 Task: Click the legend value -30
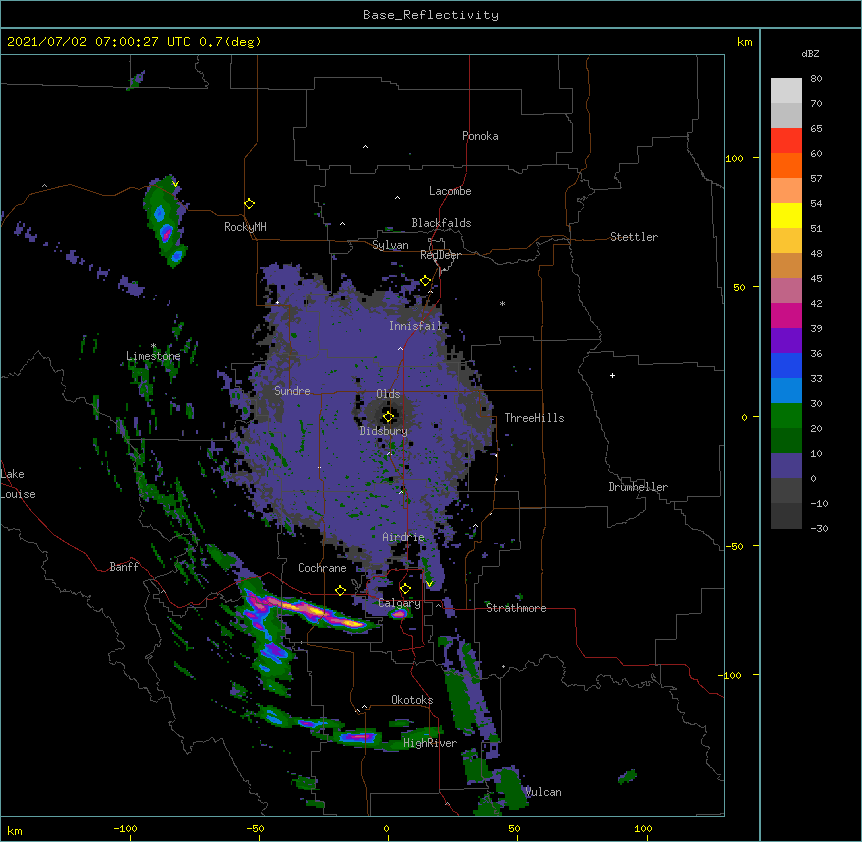pos(819,529)
